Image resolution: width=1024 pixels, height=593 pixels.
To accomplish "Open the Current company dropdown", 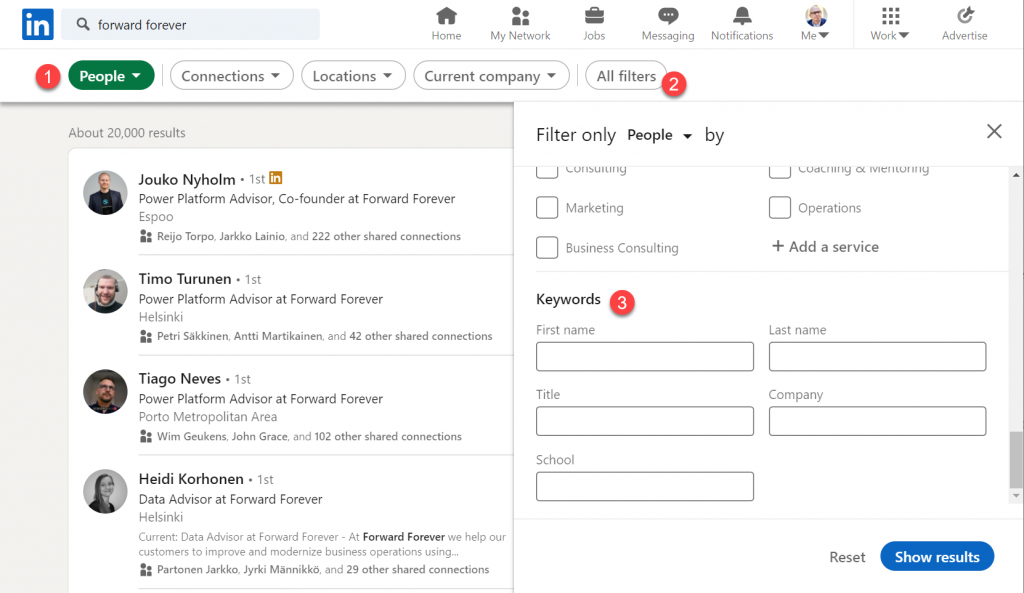I will (x=491, y=76).
